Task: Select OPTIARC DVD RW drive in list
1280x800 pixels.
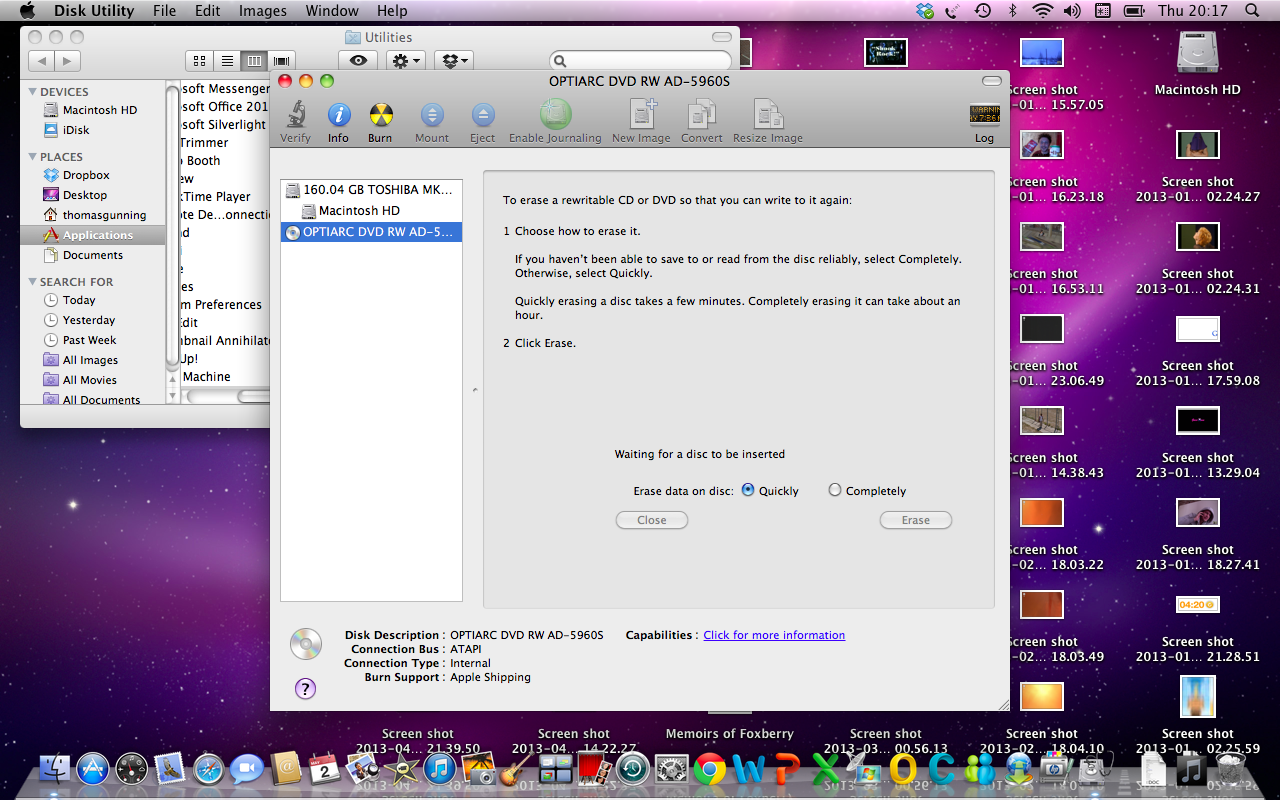Action: (371, 232)
